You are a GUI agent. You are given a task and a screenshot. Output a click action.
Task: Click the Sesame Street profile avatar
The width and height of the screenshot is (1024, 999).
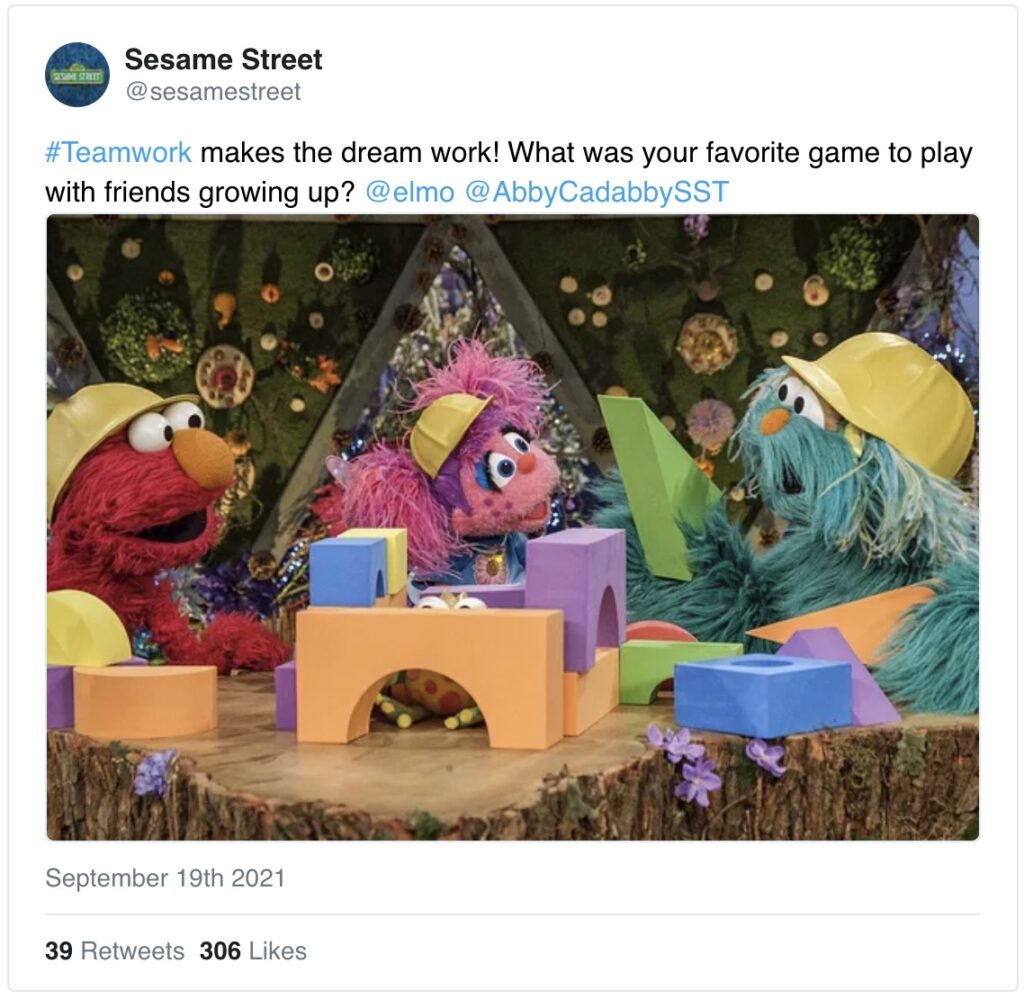77,74
